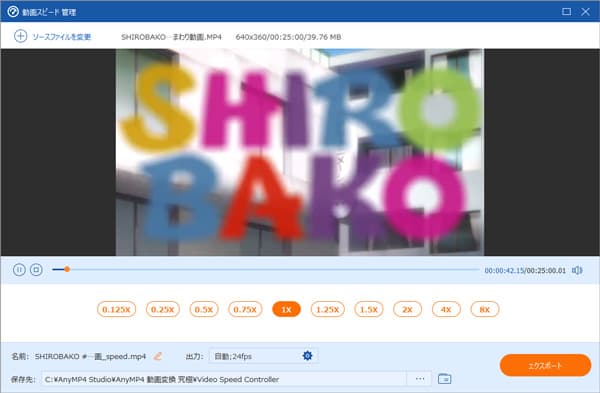Screen dimensions: 600x393
Task: Browse save location with three-dots button
Action: click(420, 379)
